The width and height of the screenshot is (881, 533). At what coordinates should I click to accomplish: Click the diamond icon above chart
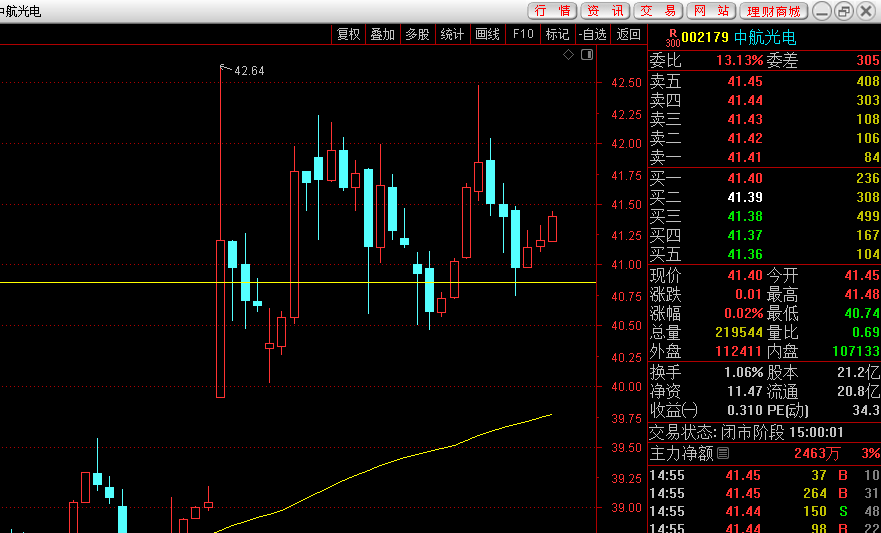569,54
